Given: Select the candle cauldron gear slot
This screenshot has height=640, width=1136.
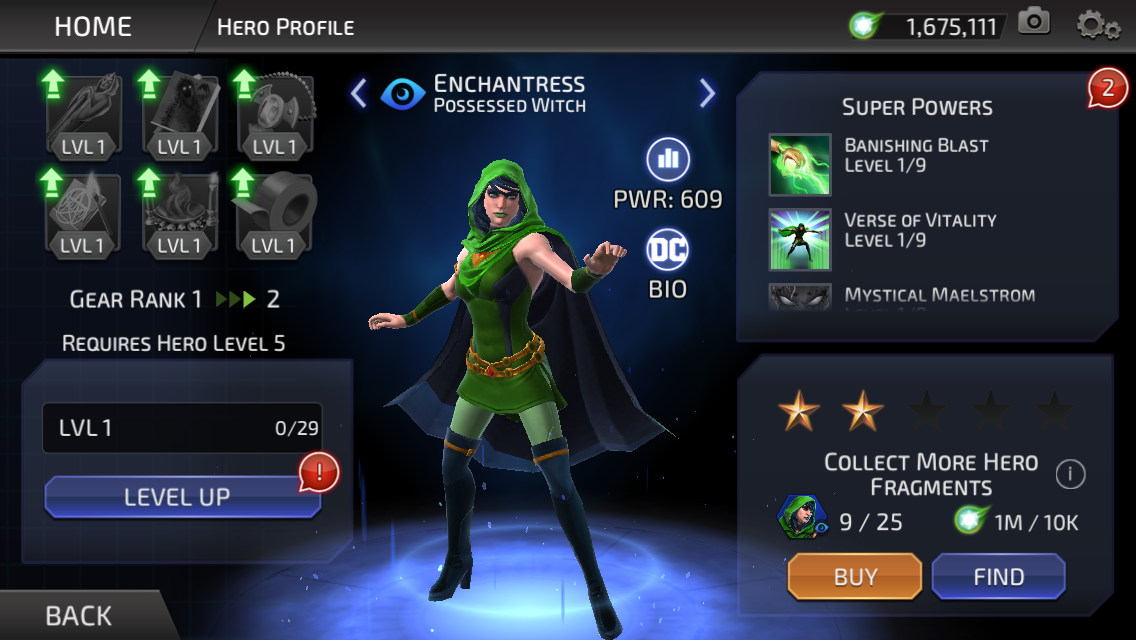Looking at the screenshot, I should (179, 213).
